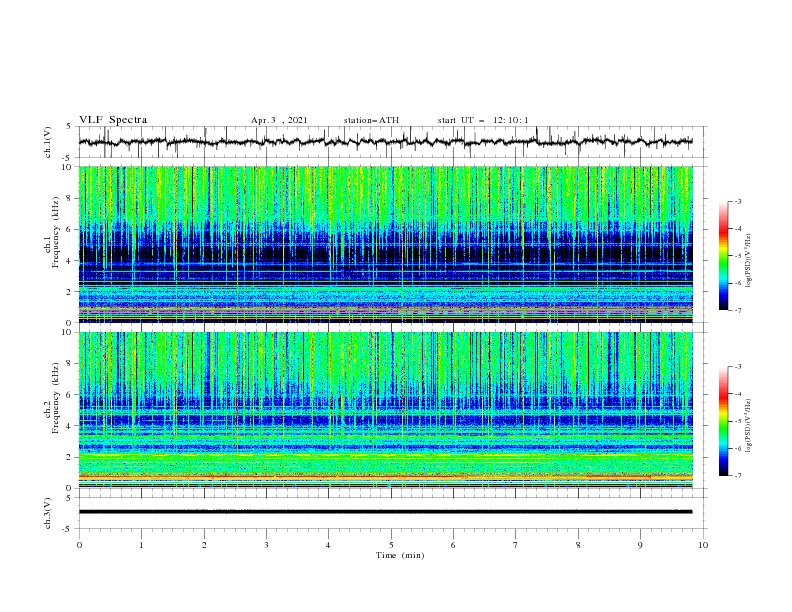The width and height of the screenshot is (792, 612).
Task: Click the "ch.1(V)" waveform axis label
Action: click(x=48, y=142)
